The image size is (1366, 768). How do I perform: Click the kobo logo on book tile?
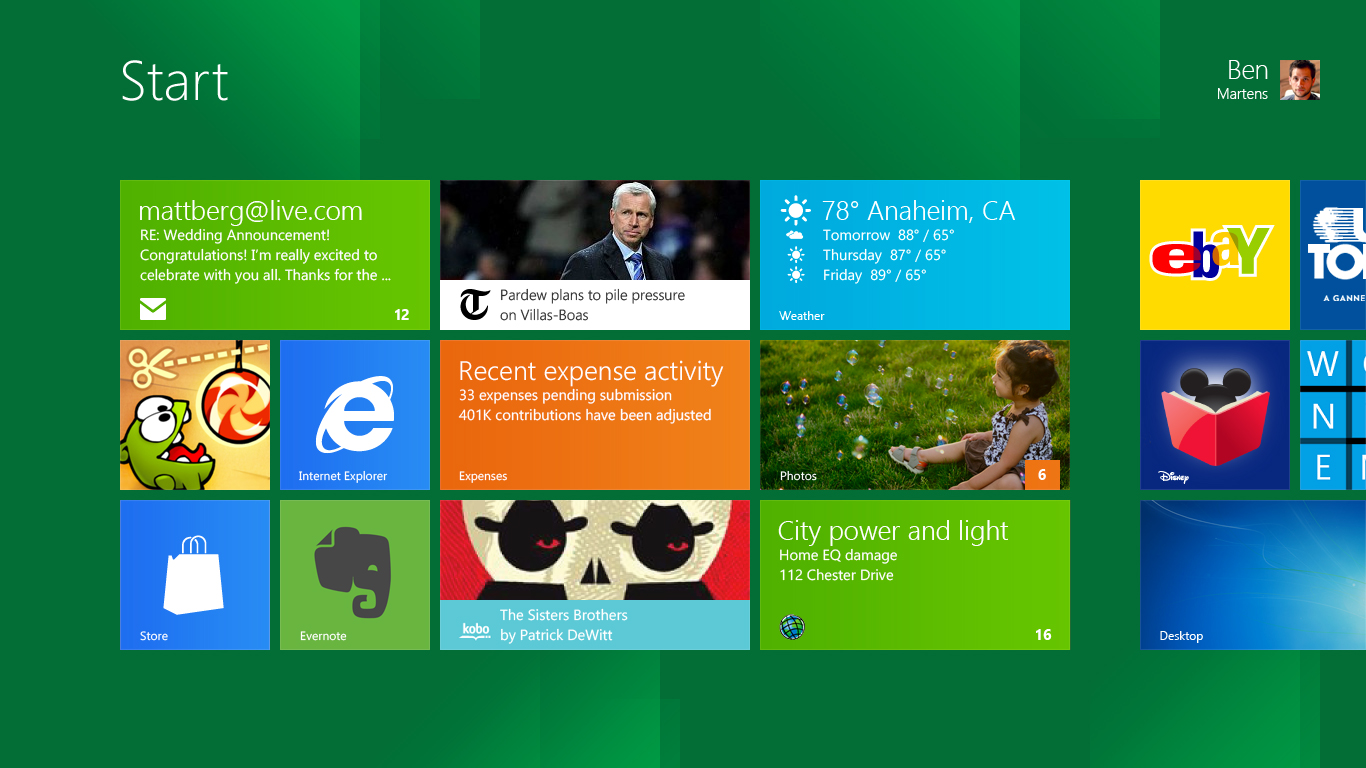click(x=475, y=630)
